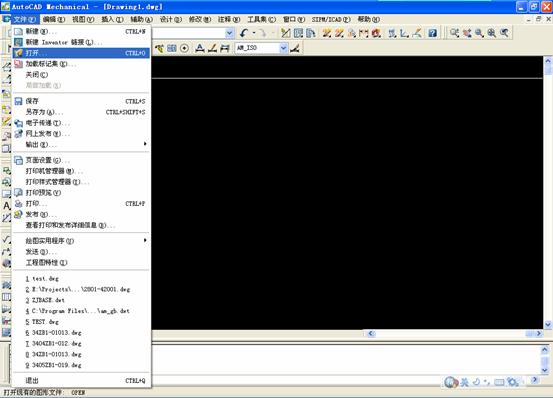553x398 pixels.
Task: Click the horizontal scrollbar right arrow
Action: [x=539, y=333]
